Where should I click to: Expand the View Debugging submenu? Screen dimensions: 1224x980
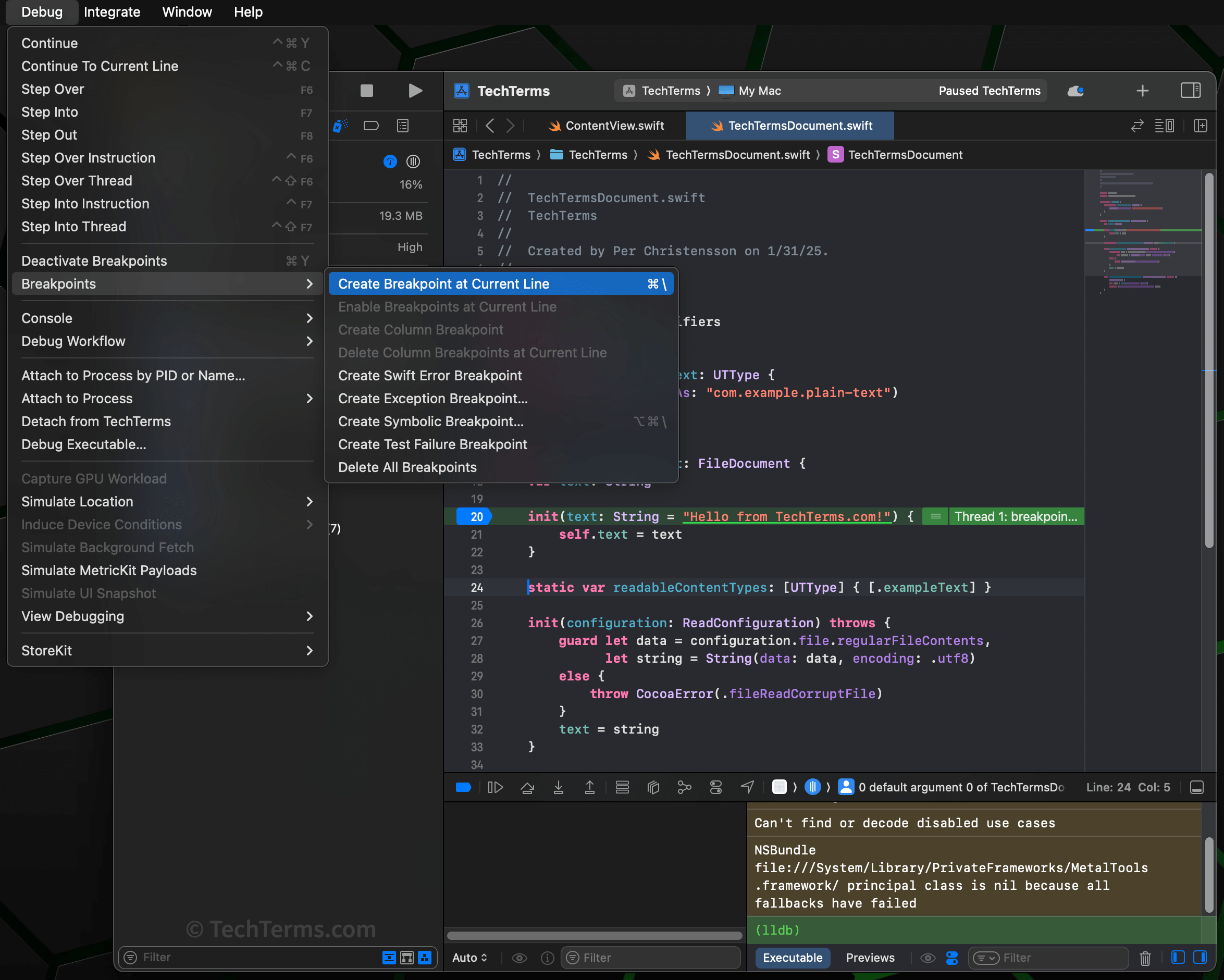click(x=167, y=616)
